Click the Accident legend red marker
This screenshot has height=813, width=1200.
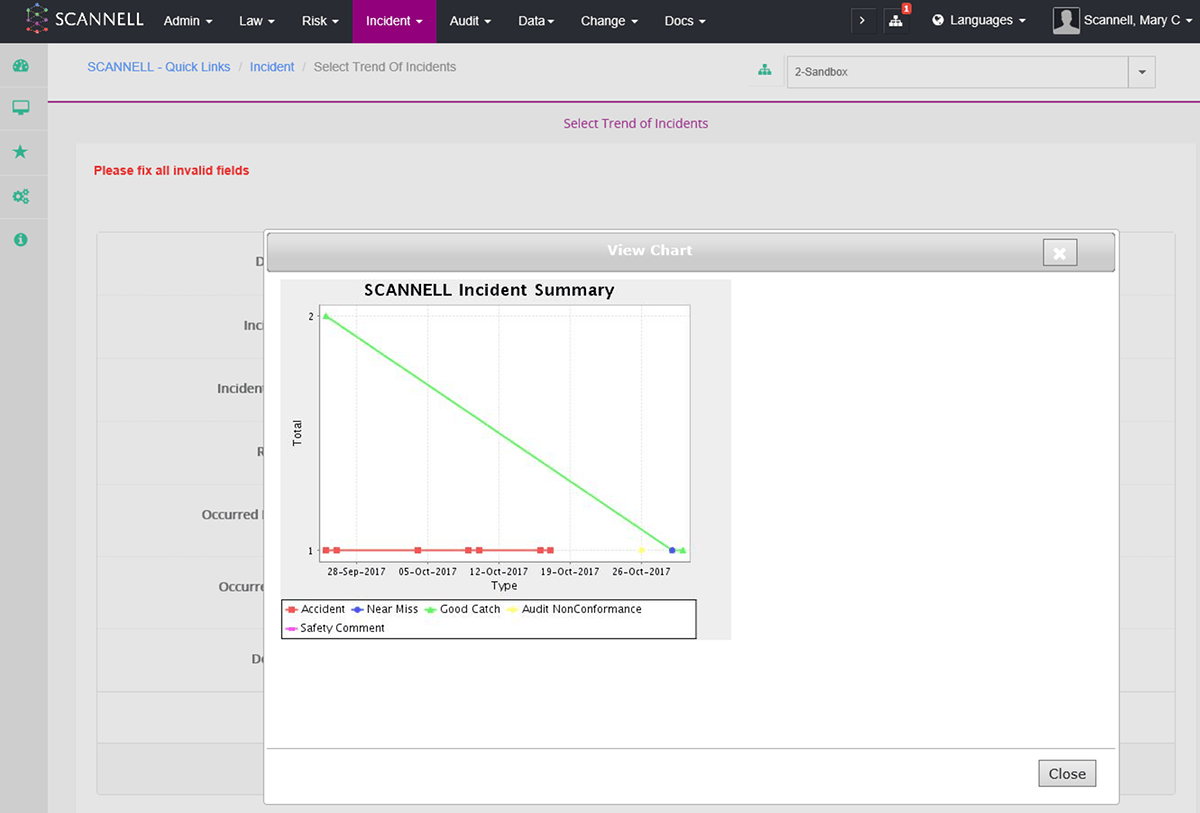pyautogui.click(x=291, y=609)
